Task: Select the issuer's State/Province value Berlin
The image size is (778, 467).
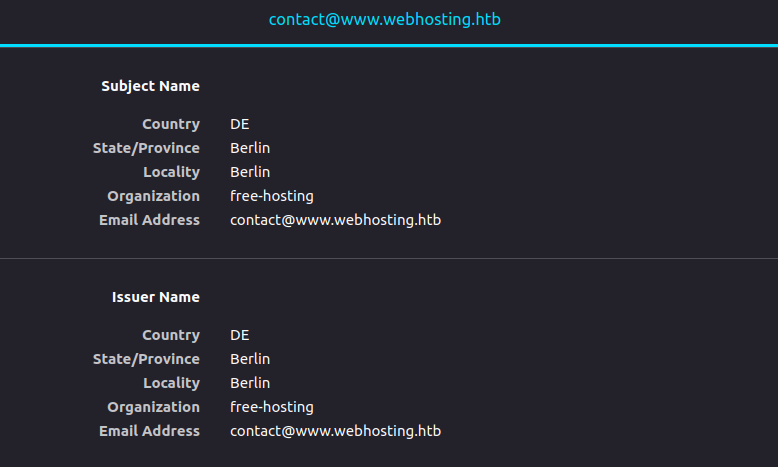Action: [250, 359]
